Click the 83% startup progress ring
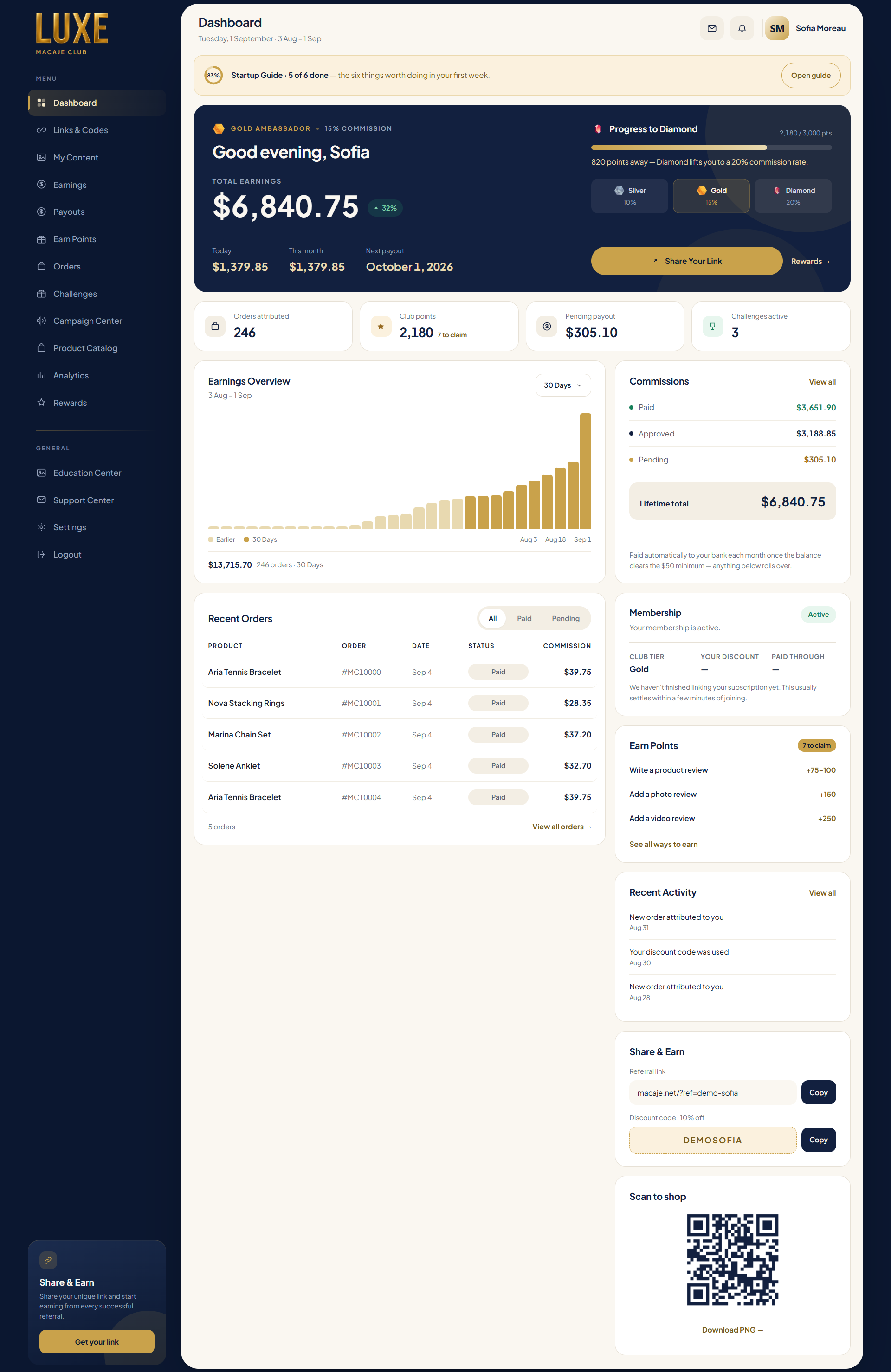Screen dimensions: 891x1372 213,76
